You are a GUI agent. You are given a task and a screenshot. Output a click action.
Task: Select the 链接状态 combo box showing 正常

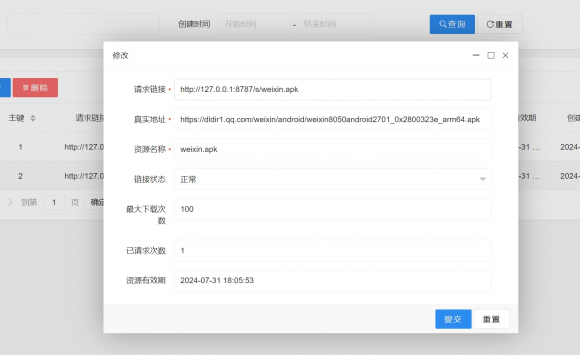[333, 179]
